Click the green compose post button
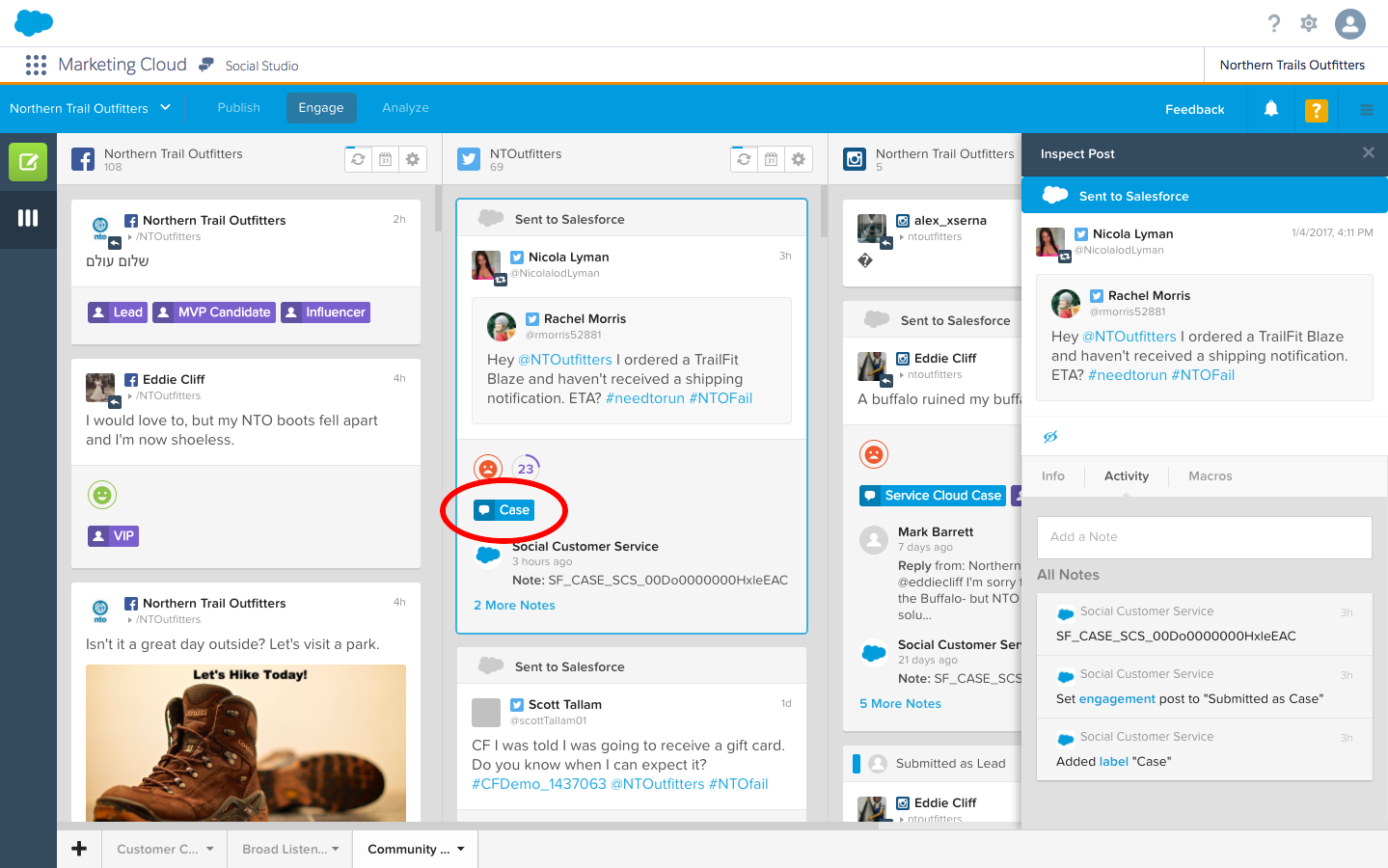The height and width of the screenshot is (868, 1388). (x=28, y=162)
